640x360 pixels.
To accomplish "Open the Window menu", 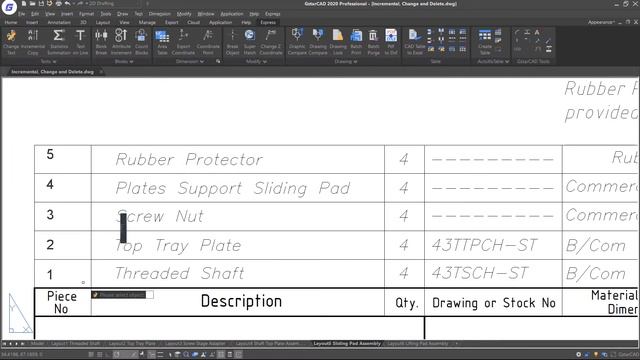I will (206, 14).
